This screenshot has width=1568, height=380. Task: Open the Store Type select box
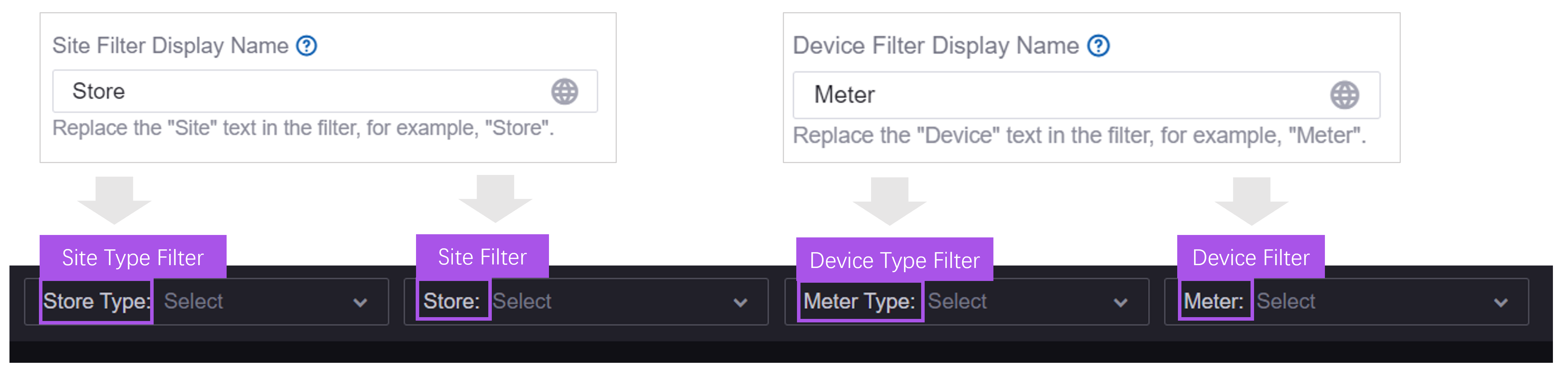[x=256, y=301]
